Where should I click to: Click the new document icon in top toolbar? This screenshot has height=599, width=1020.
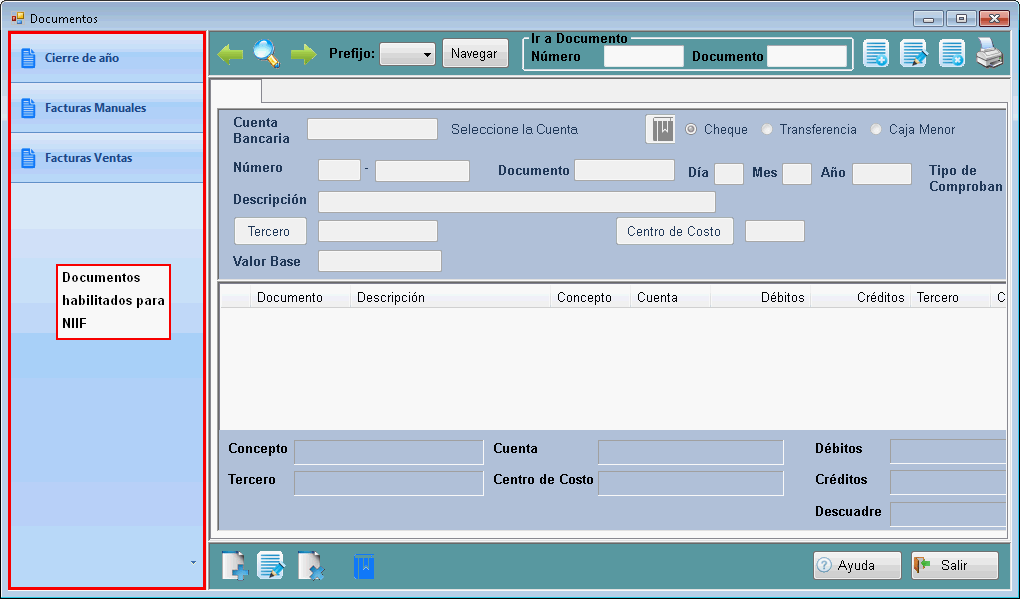pos(876,54)
